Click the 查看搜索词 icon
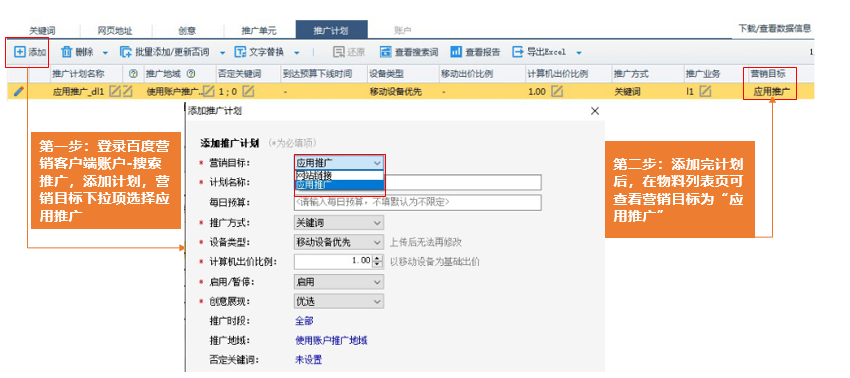850x378 pixels. pyautogui.click(x=386, y=52)
